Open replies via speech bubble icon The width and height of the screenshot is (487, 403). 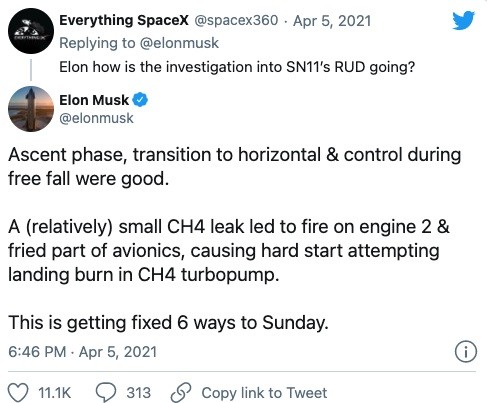(x=106, y=392)
